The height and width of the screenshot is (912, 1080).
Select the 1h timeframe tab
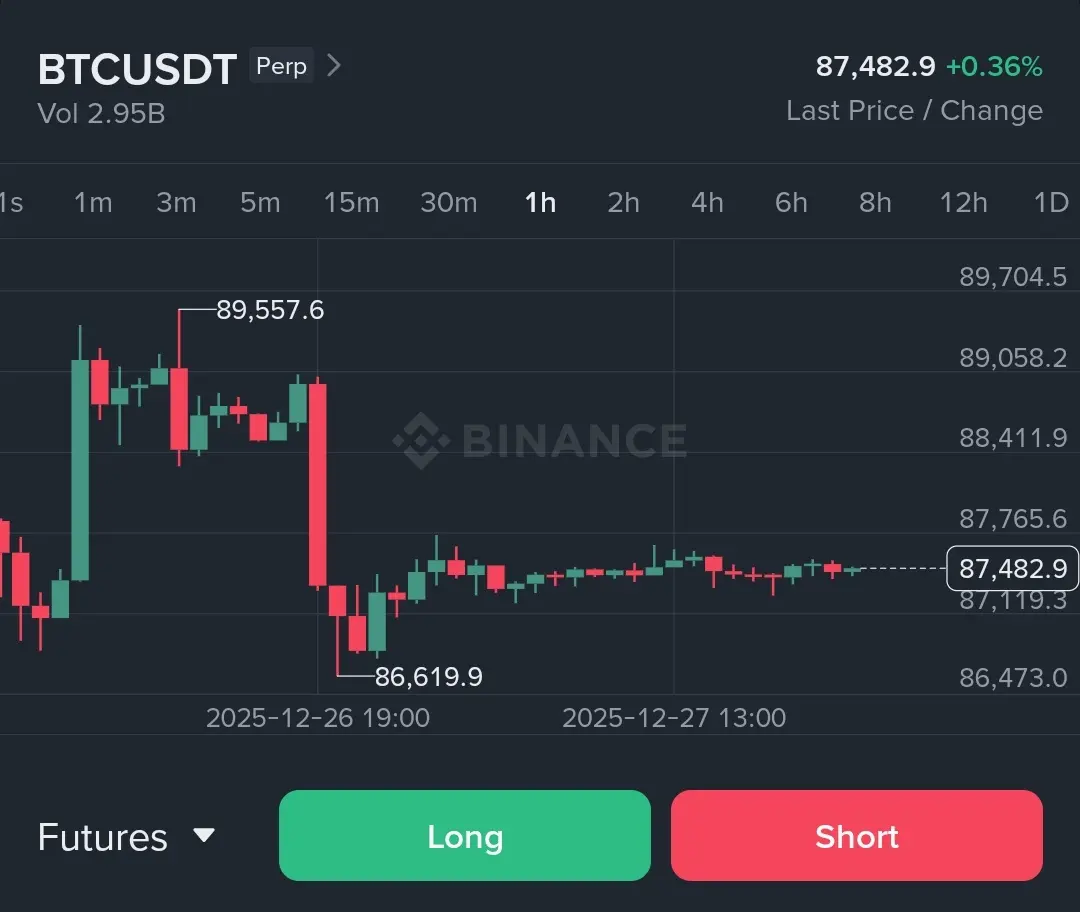tap(540, 202)
